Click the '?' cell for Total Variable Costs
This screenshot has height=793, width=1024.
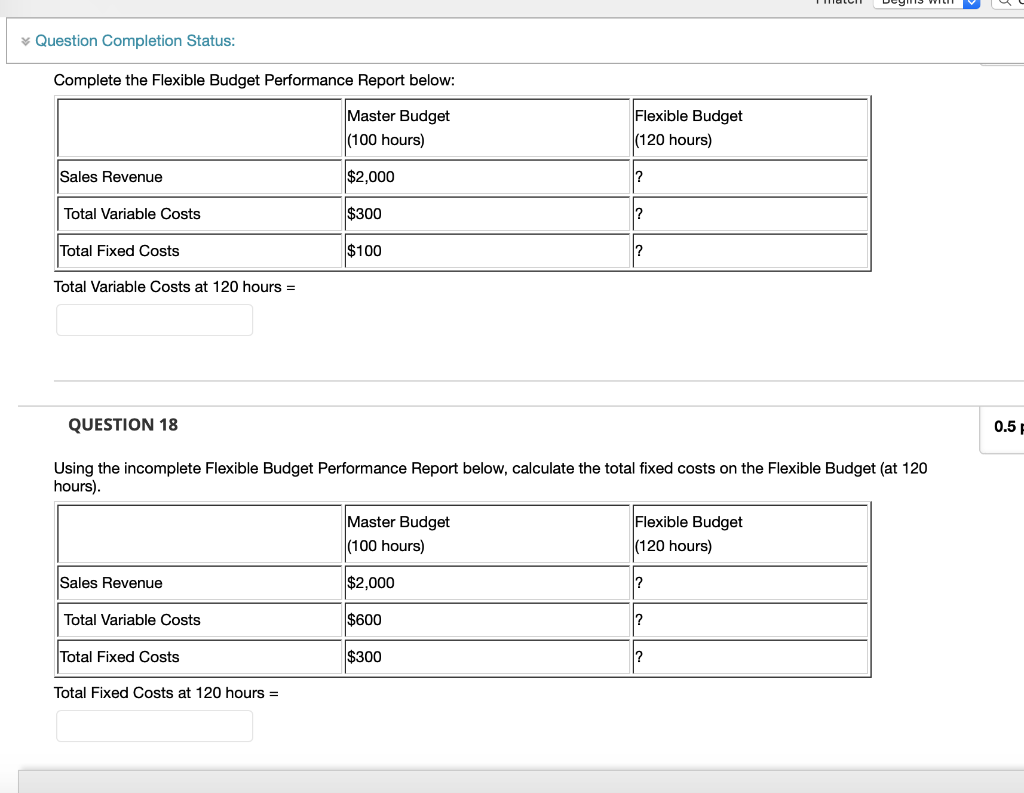(749, 619)
